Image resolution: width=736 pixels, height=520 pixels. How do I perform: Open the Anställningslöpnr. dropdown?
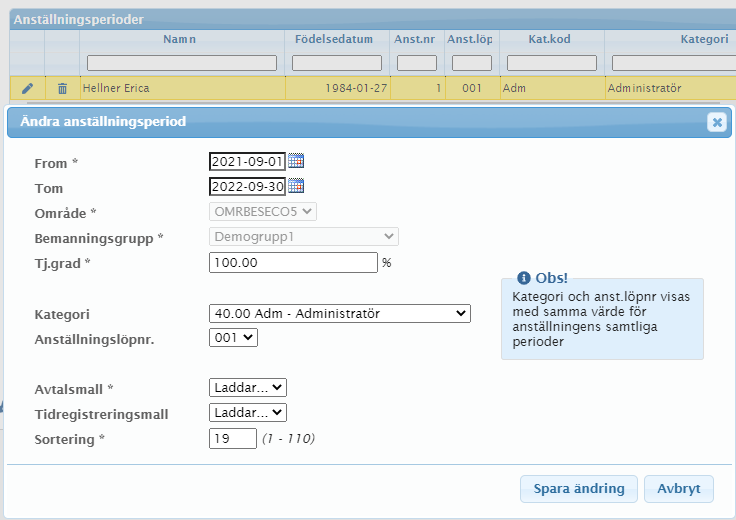click(x=233, y=338)
